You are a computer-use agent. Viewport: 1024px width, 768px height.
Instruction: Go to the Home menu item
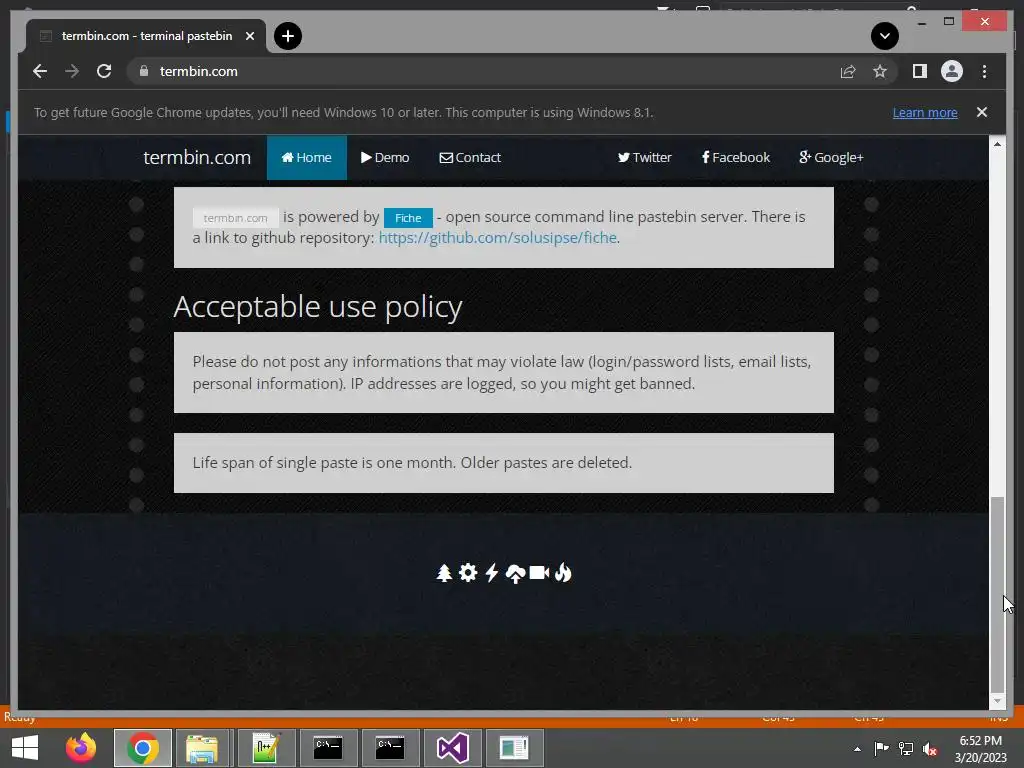[306, 157]
